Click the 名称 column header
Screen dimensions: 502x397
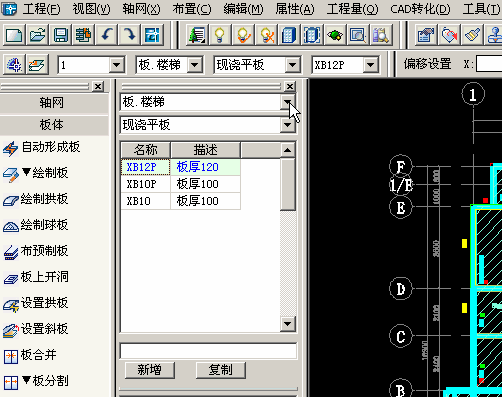coord(146,150)
